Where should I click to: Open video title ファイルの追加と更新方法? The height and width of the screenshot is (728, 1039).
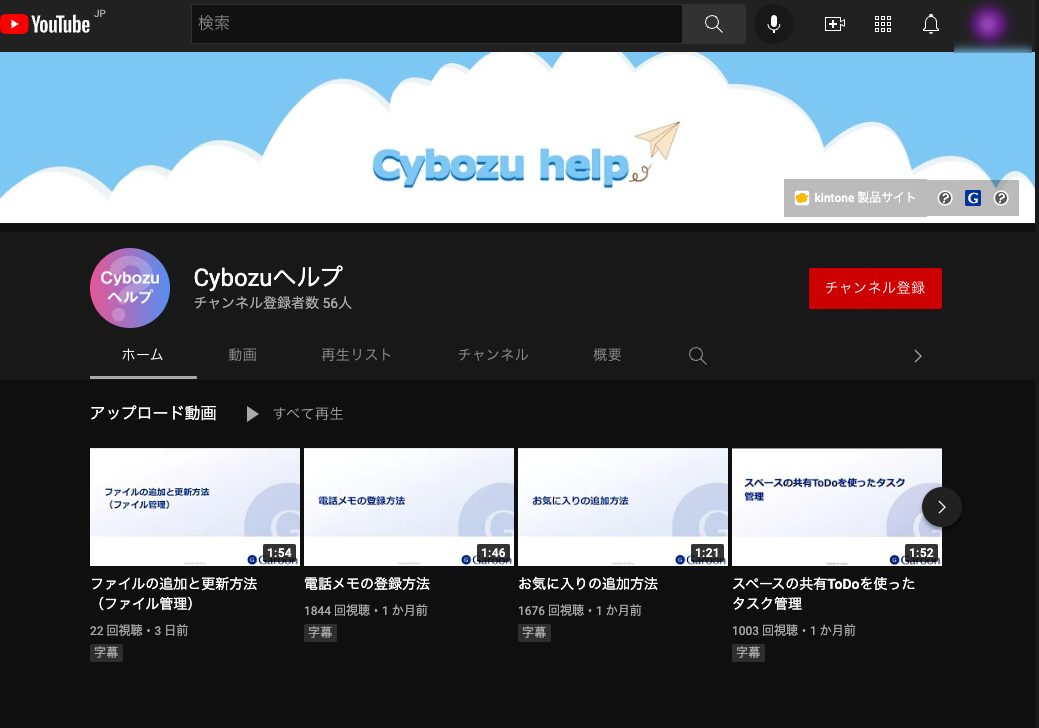click(174, 594)
